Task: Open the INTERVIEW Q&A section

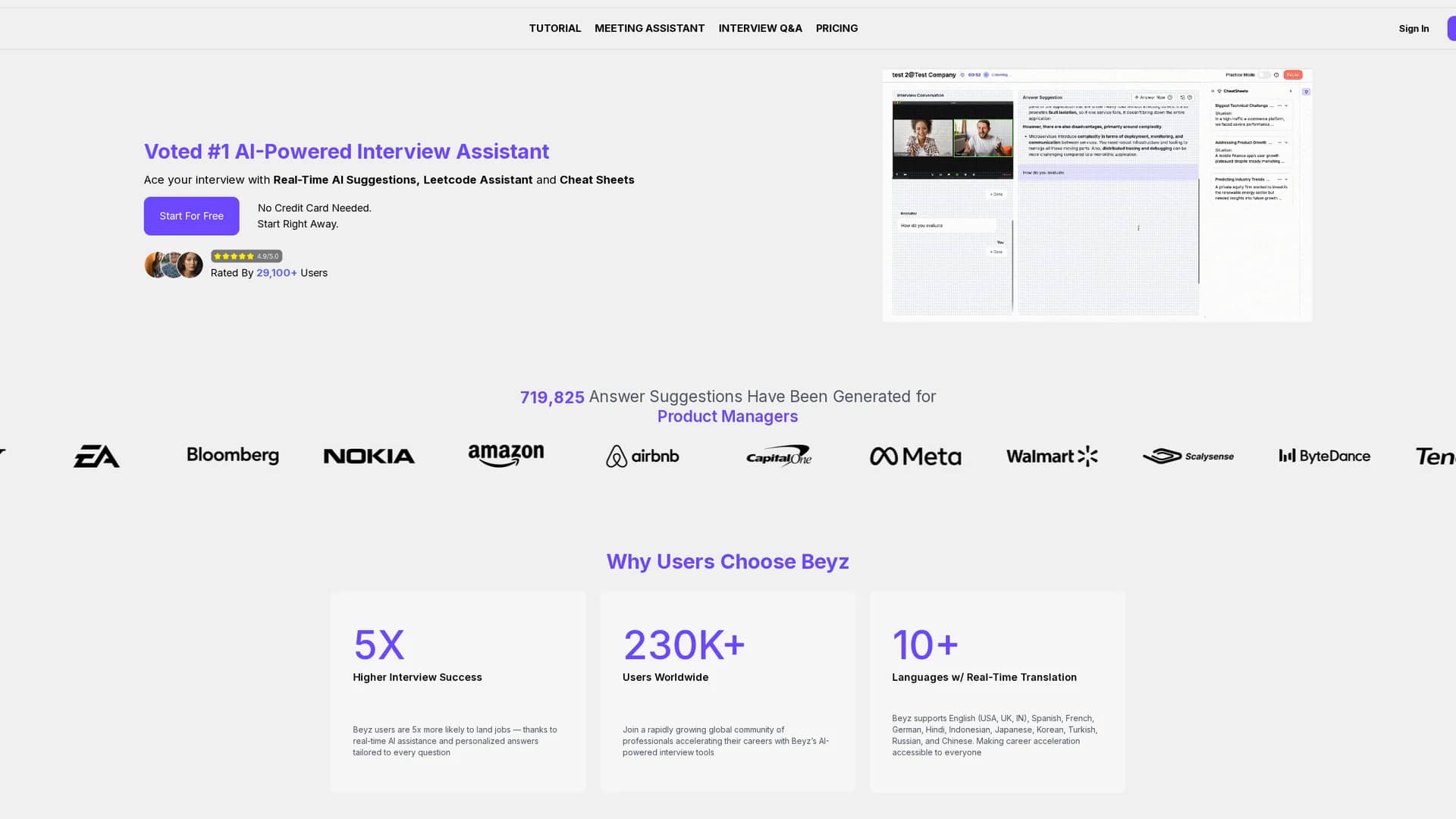Action: click(x=760, y=28)
